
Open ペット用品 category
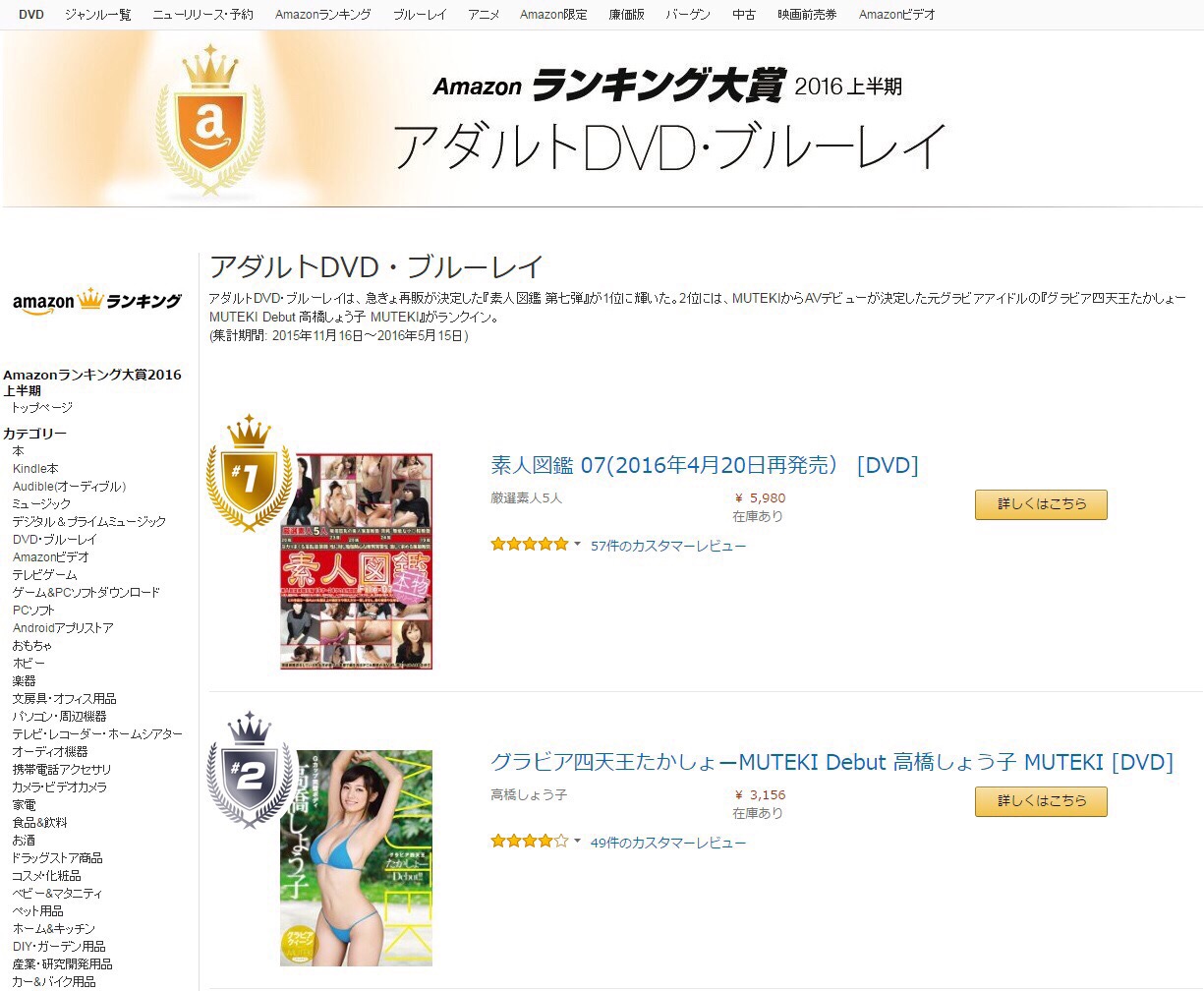(37, 911)
